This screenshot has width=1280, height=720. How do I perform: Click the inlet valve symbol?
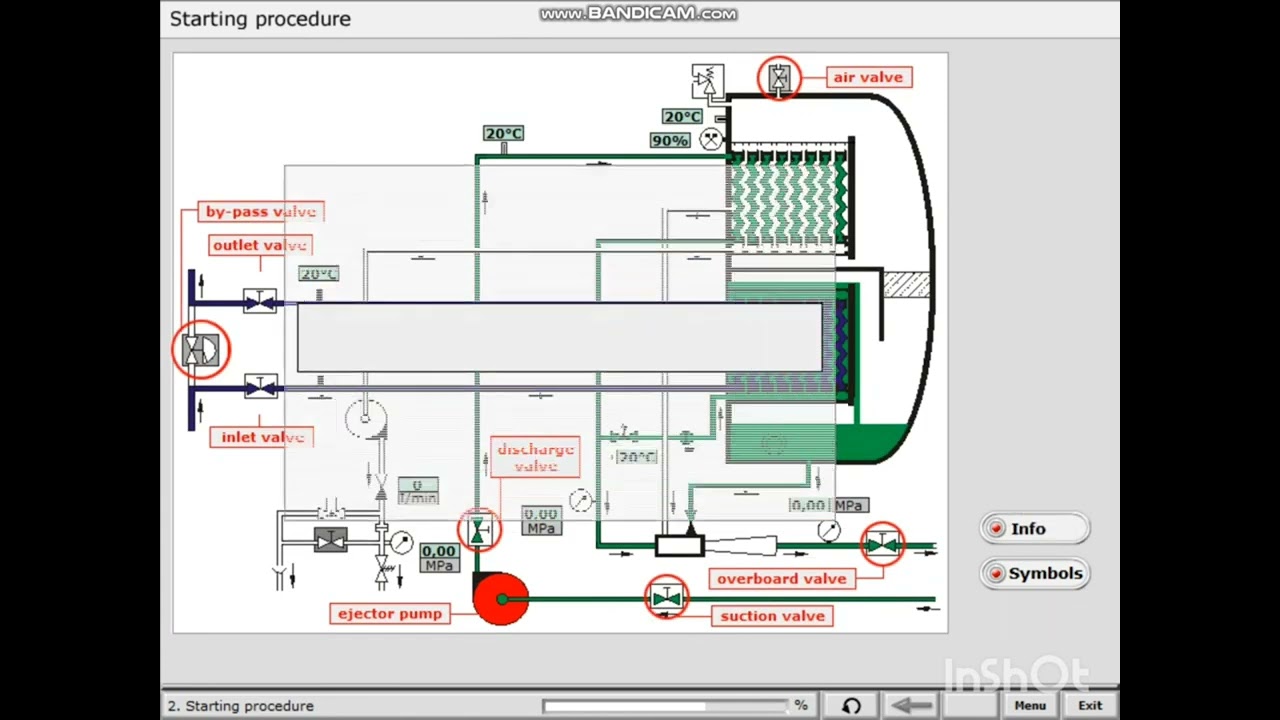260,387
